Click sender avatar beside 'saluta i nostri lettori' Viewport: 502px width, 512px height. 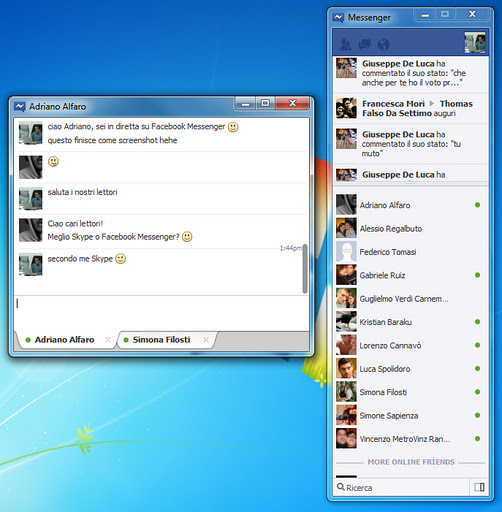(x=30, y=199)
